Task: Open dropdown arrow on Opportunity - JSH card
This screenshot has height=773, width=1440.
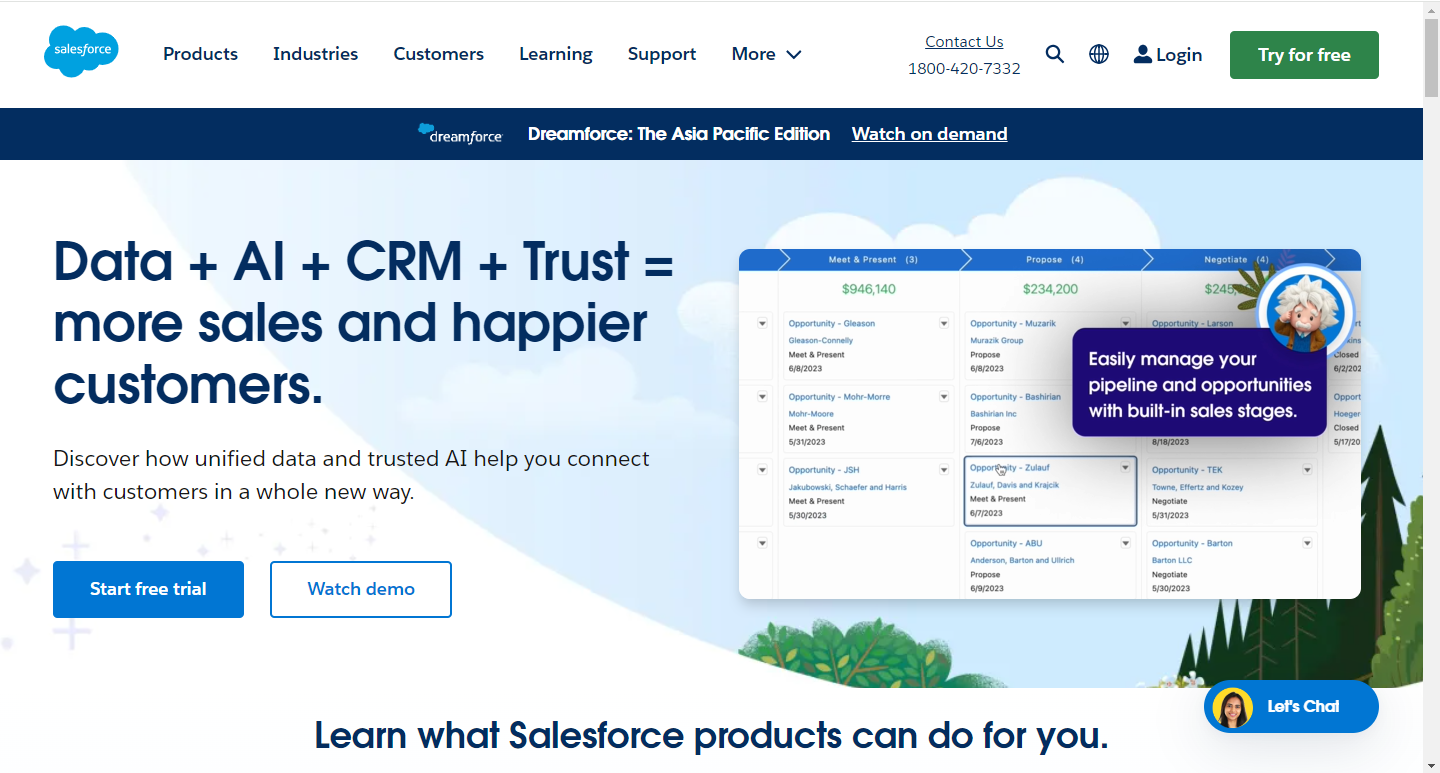Action: (x=943, y=470)
